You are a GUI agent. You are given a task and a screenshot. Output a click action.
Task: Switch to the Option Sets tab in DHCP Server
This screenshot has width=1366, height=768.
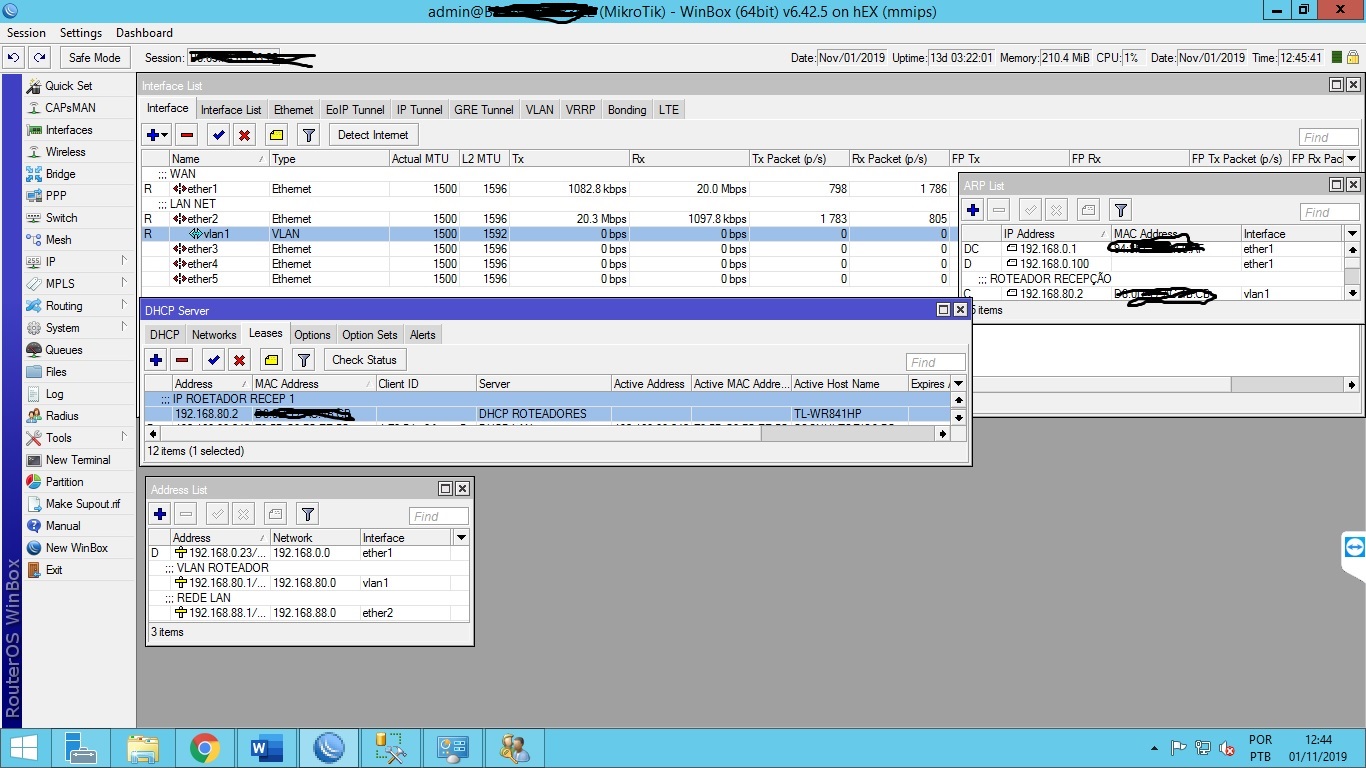[369, 335]
